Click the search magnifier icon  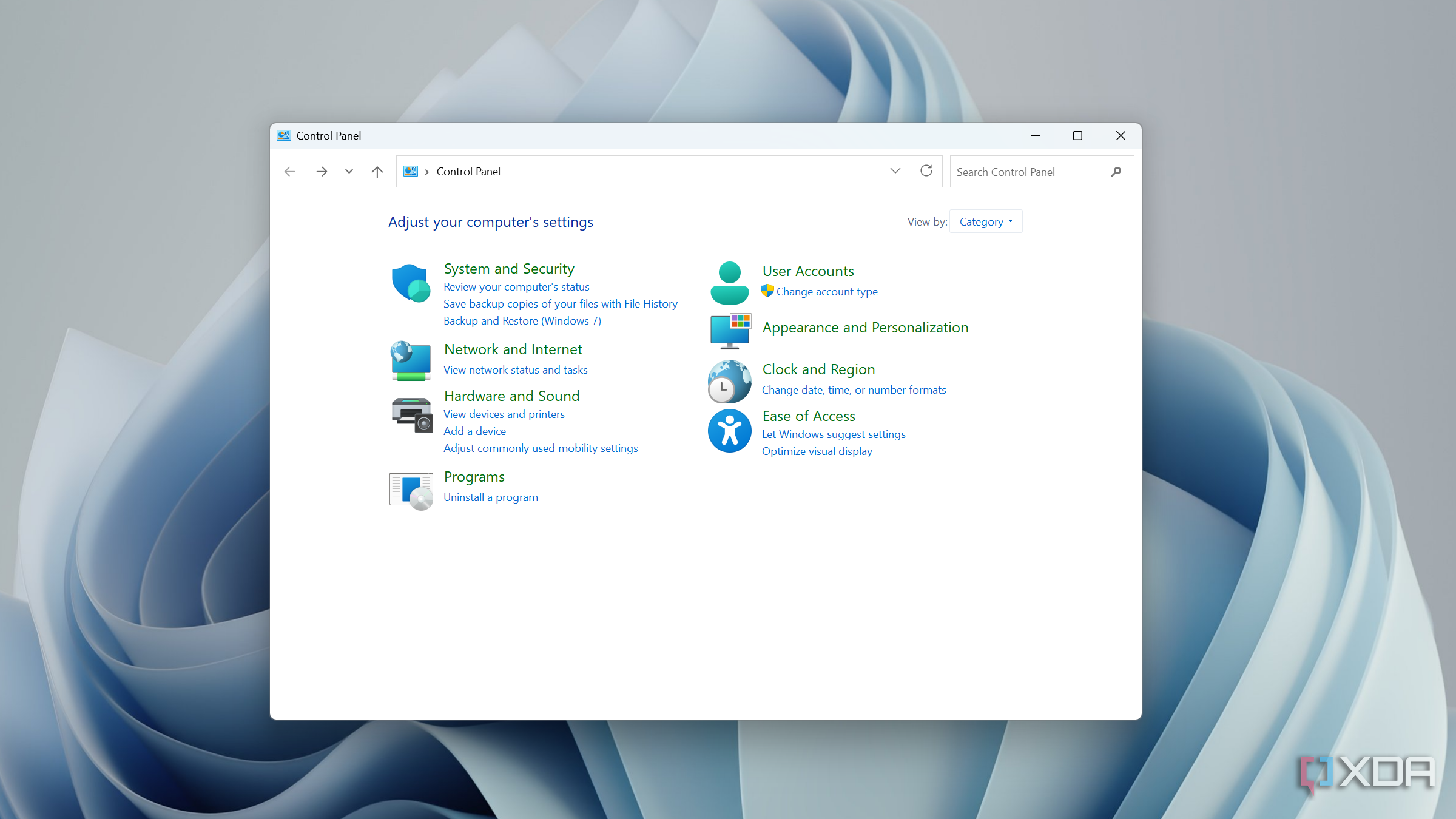1116,172
